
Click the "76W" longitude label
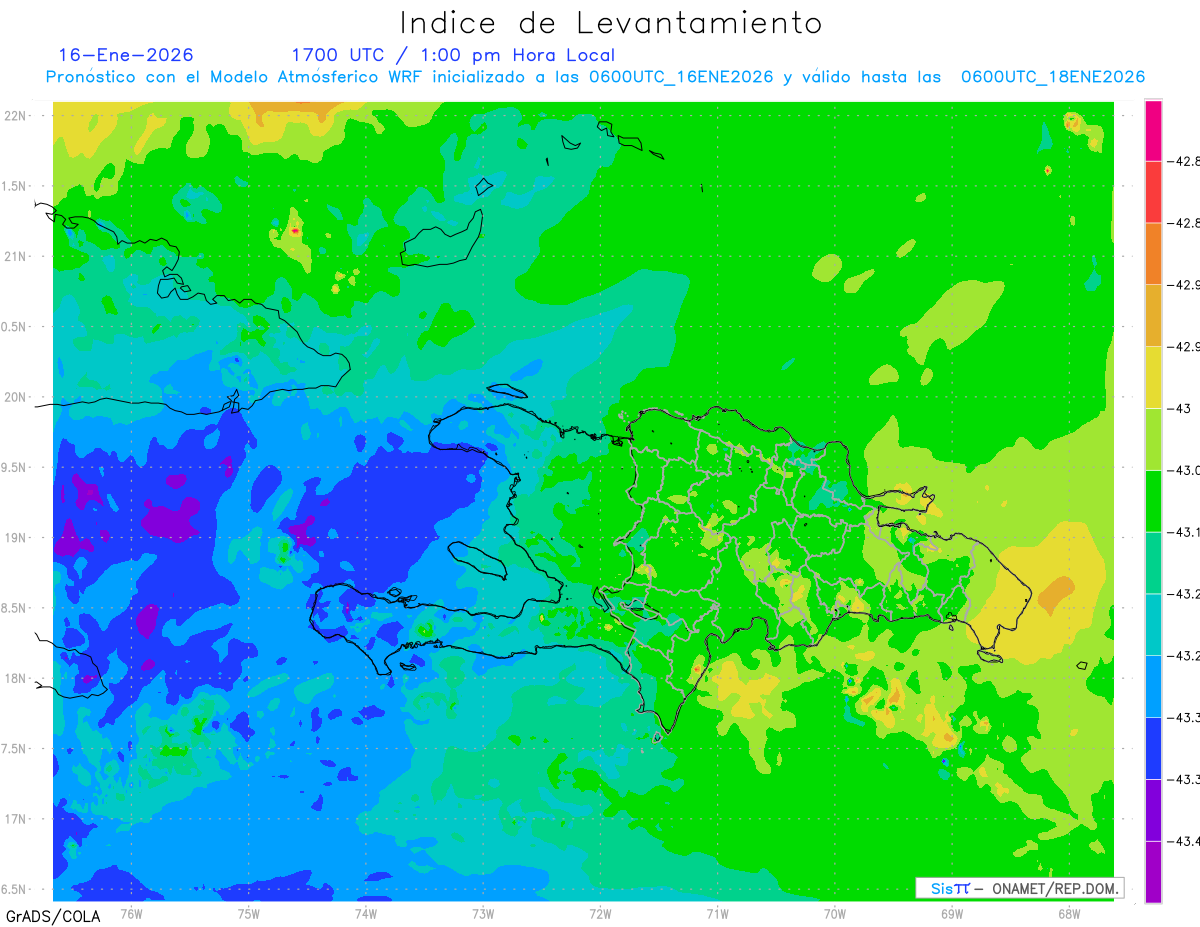click(131, 913)
